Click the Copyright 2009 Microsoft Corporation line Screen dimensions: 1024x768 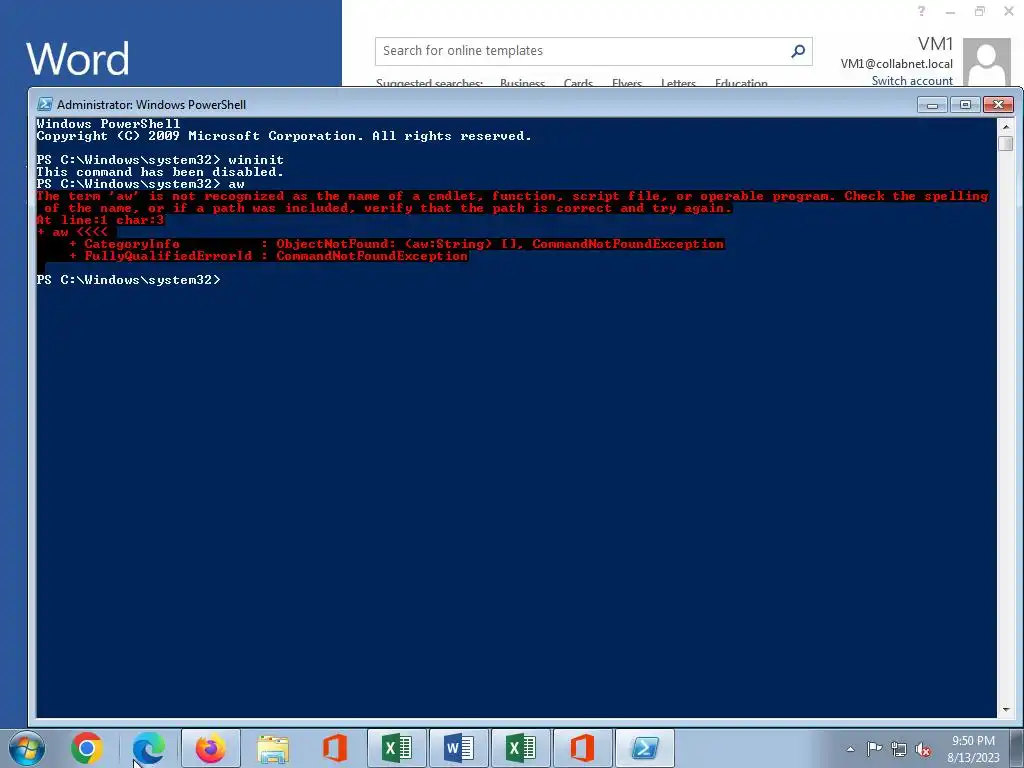tap(284, 136)
